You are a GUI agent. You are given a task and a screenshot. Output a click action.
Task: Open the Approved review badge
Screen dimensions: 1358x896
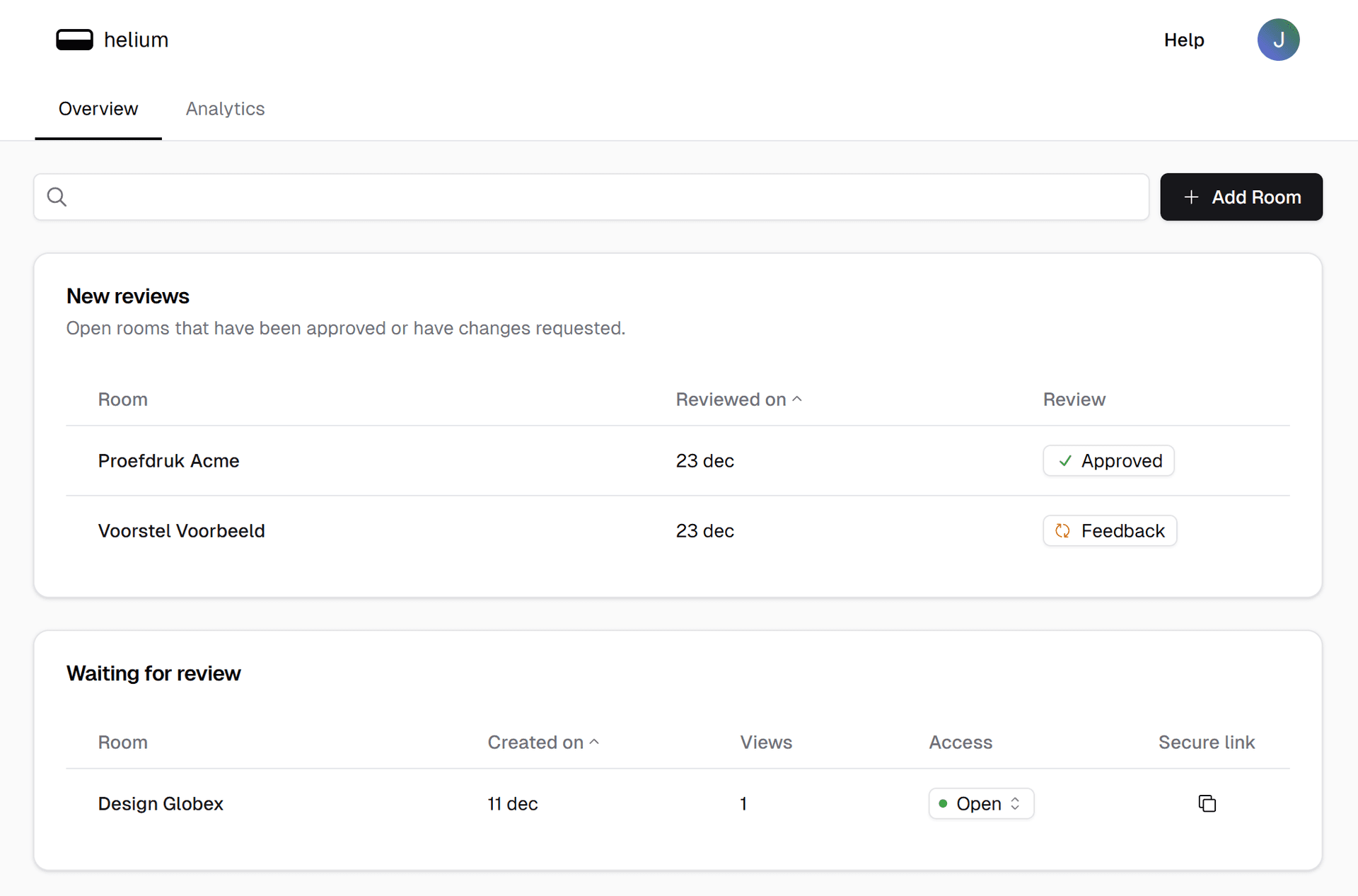(1108, 460)
